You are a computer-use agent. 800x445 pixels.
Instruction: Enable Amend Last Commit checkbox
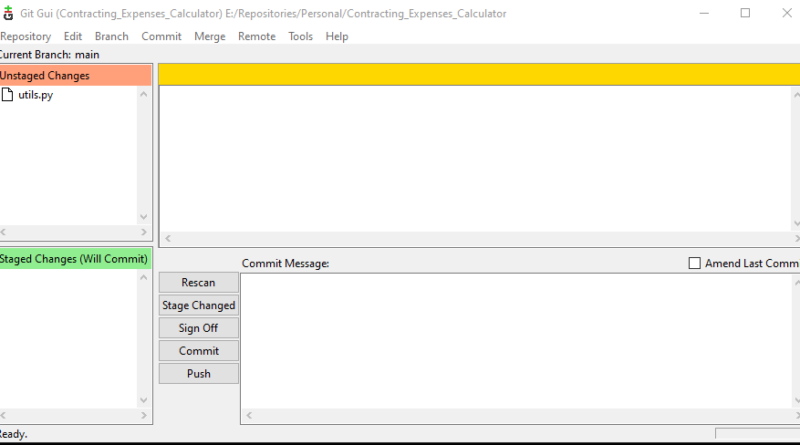[x=695, y=263]
